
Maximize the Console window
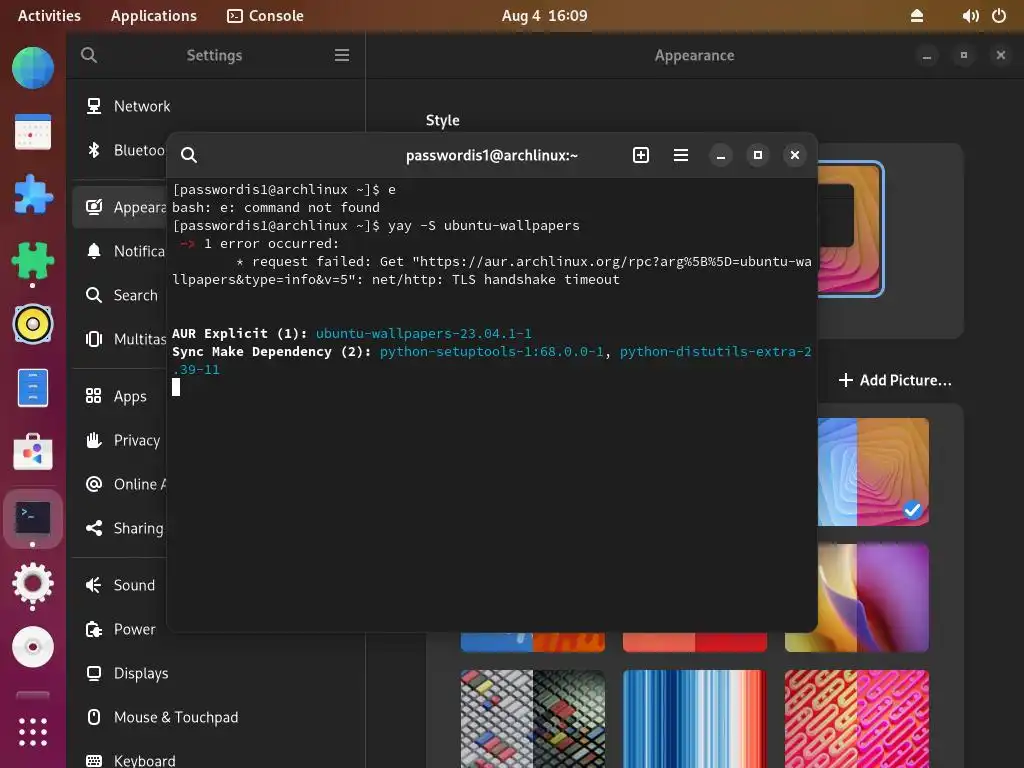point(758,155)
